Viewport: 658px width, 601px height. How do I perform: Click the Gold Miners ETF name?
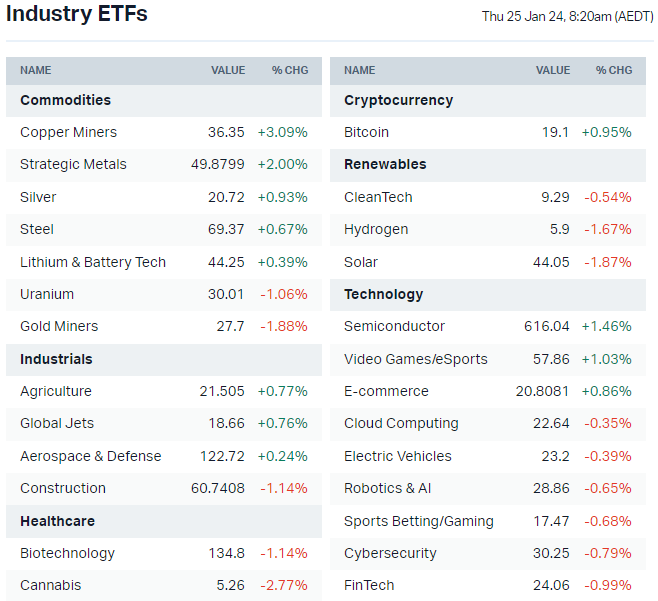tap(60, 326)
